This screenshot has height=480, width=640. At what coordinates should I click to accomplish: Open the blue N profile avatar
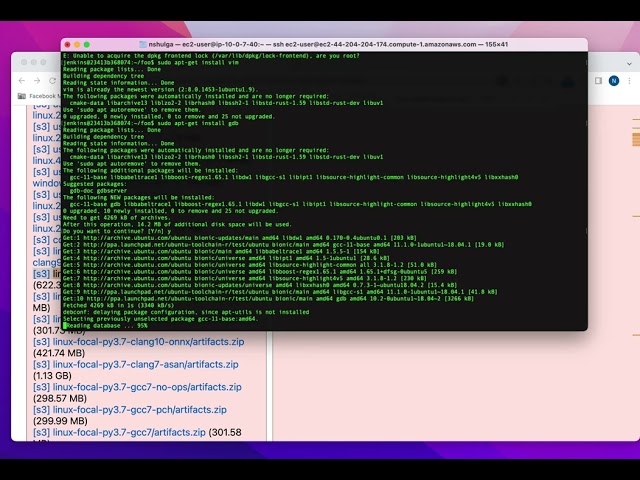tap(614, 81)
